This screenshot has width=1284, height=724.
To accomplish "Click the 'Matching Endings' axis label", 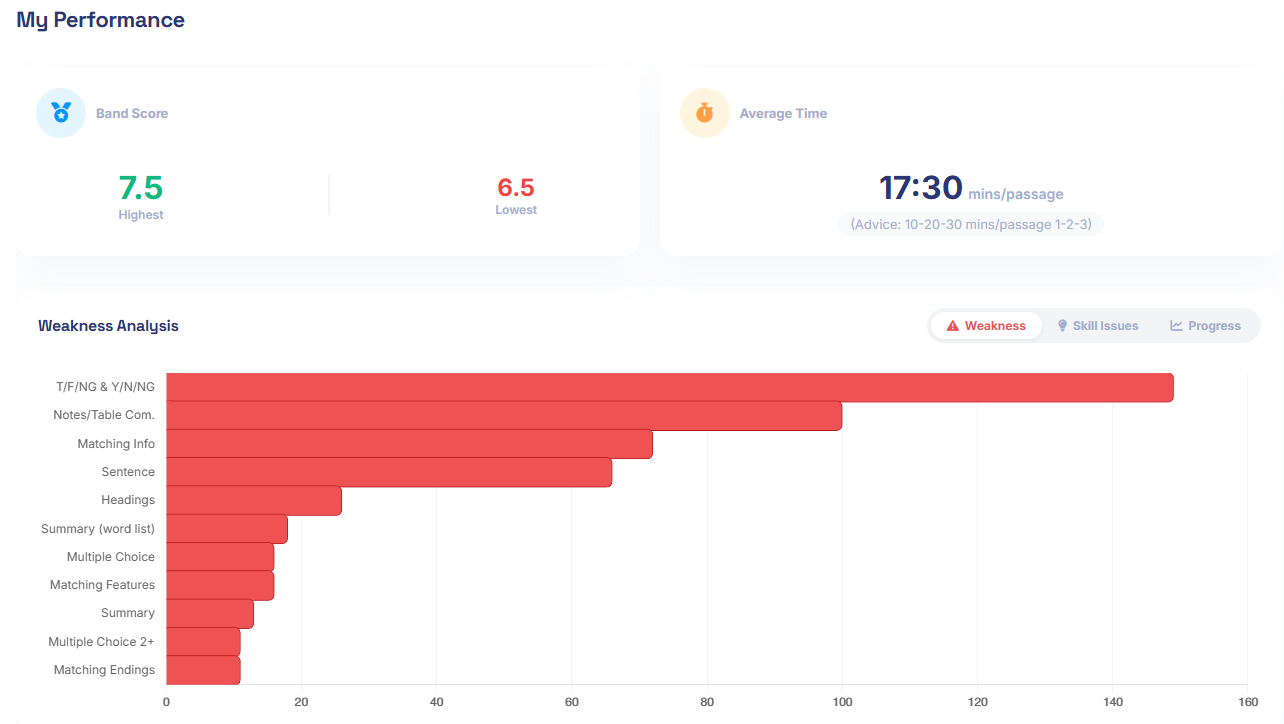I will point(104,670).
